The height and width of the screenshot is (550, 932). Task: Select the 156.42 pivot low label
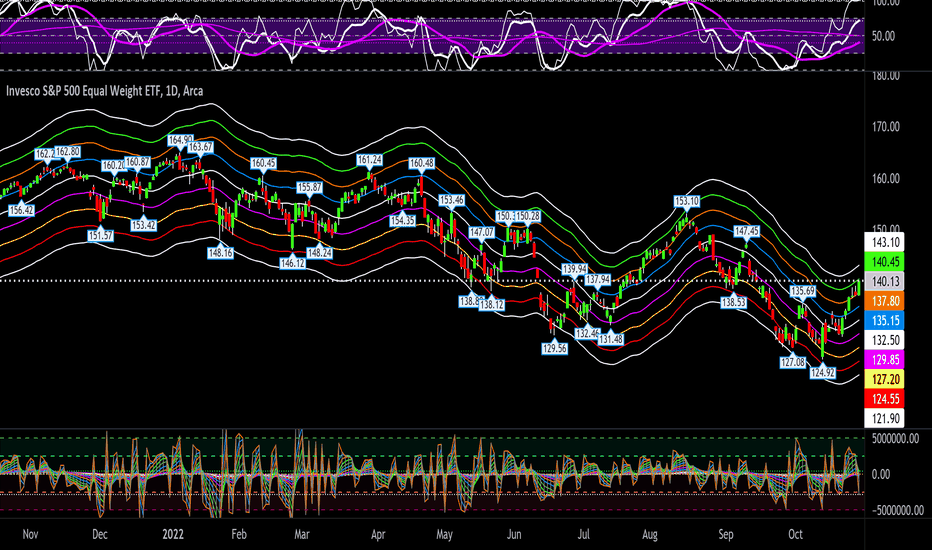click(x=21, y=210)
